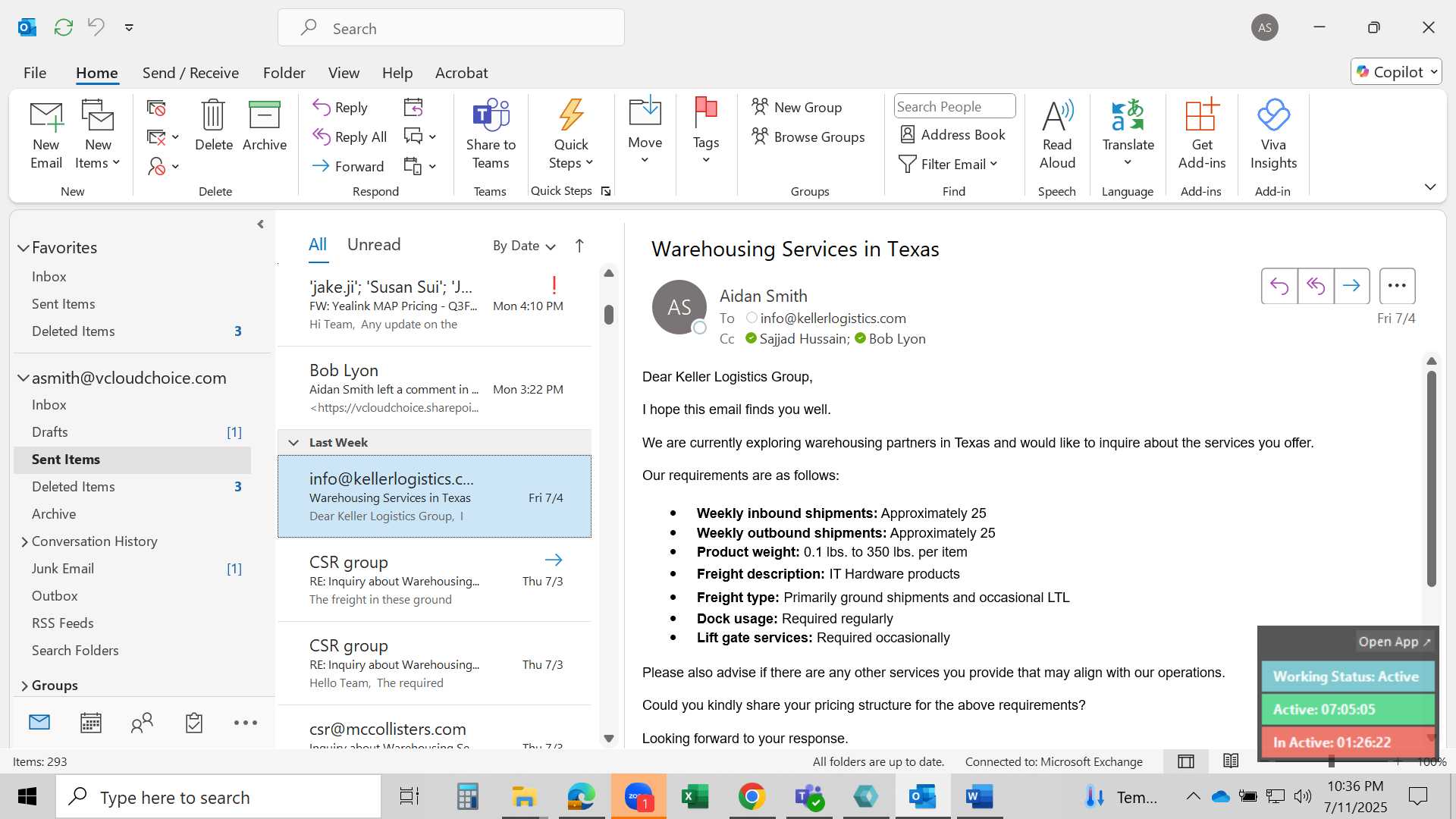1456x819 pixels.
Task: Open Viva Insights add-in
Action: pyautogui.click(x=1273, y=135)
